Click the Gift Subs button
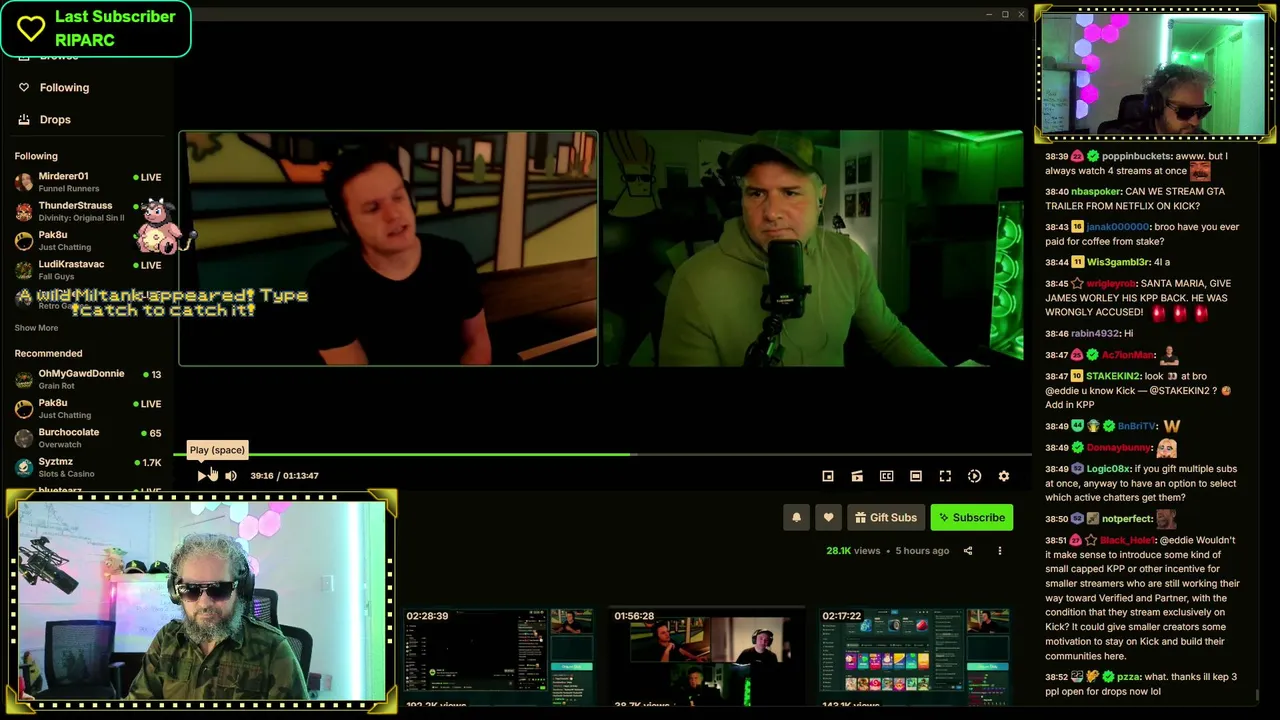This screenshot has width=1280, height=720. tap(885, 518)
